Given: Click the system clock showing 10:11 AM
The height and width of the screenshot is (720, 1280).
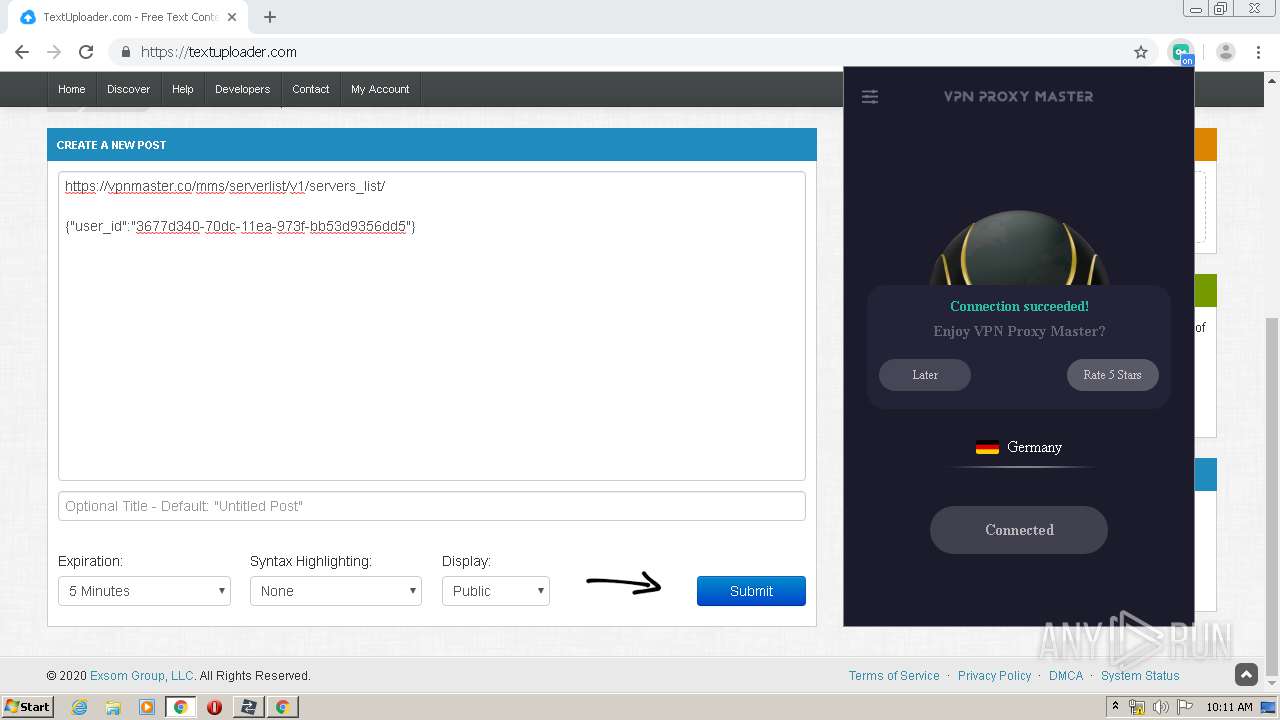Looking at the screenshot, I should point(1229,707).
